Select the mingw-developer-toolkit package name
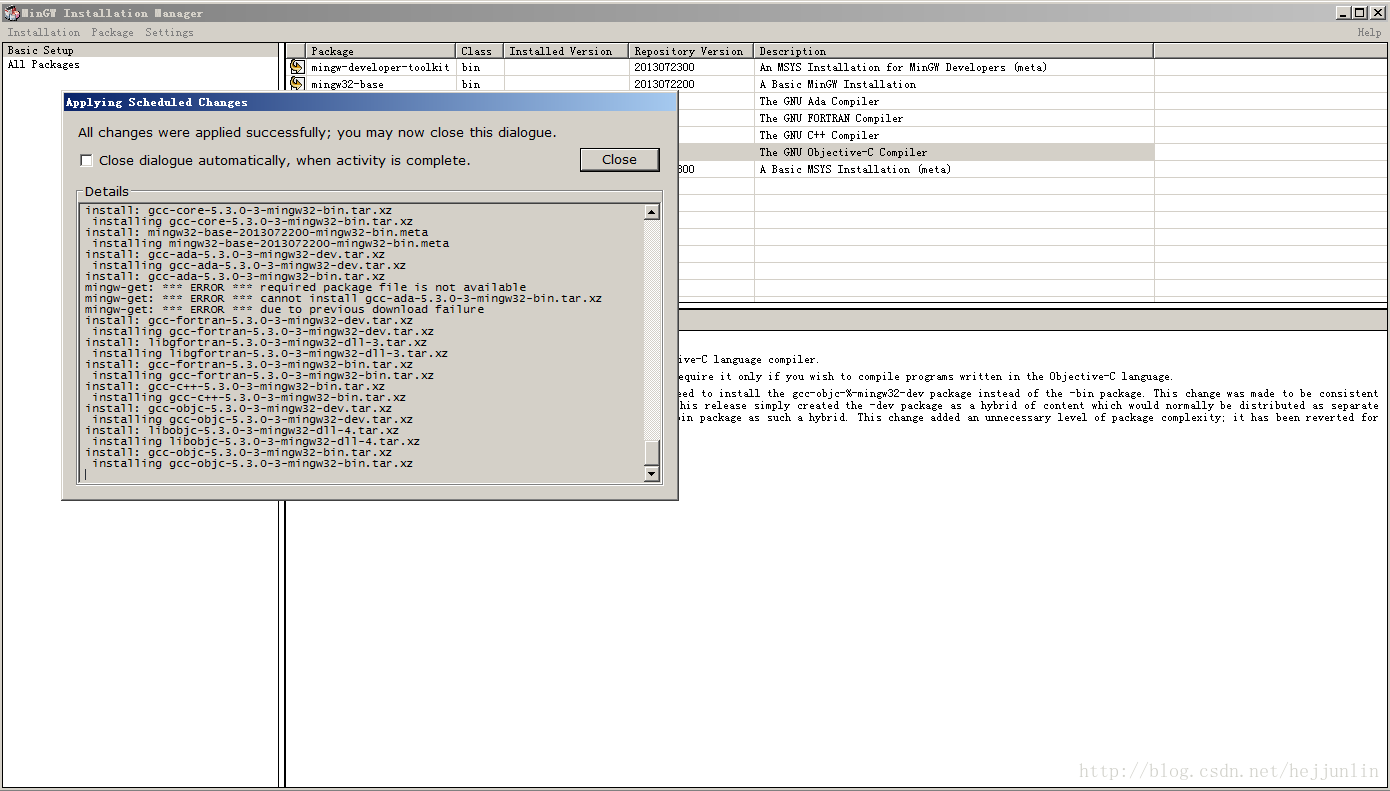 pyautogui.click(x=380, y=67)
